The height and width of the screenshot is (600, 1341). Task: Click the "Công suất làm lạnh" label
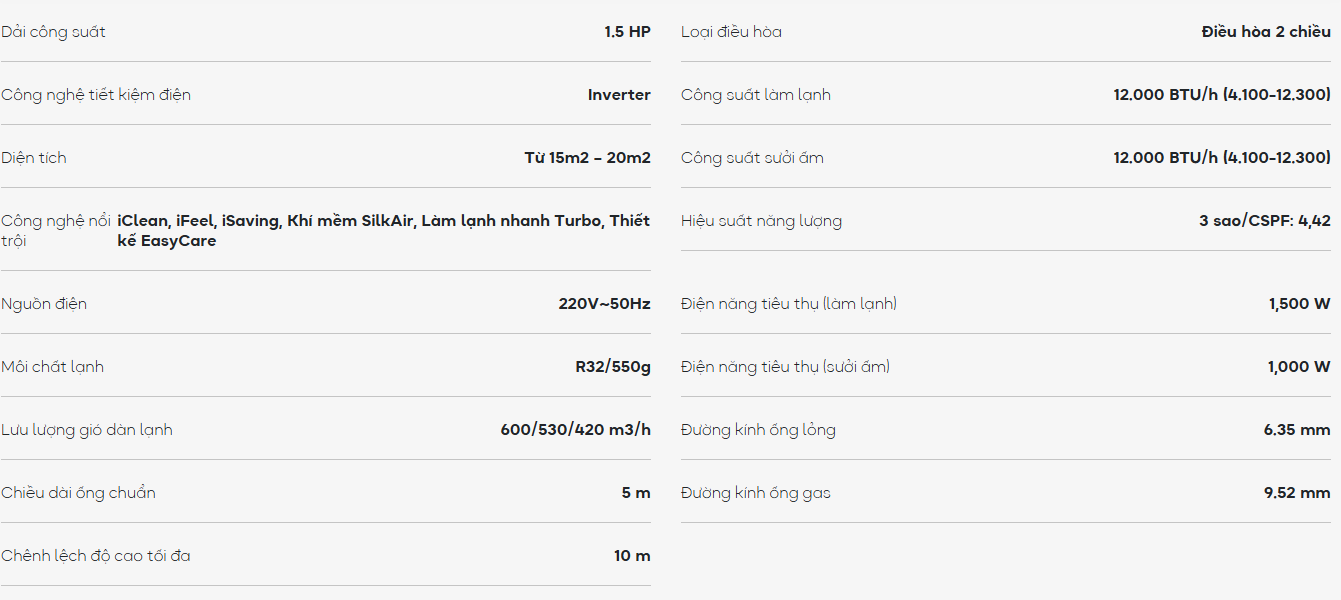click(x=755, y=95)
